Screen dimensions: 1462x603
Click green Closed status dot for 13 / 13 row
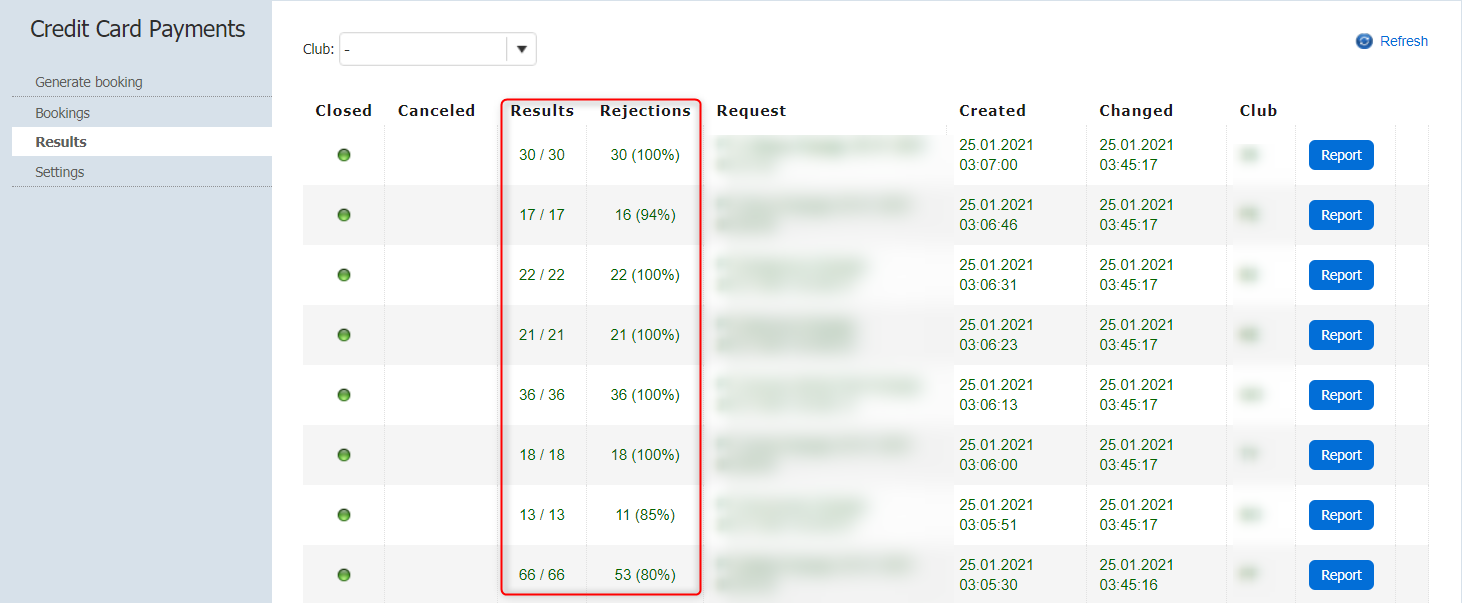point(344,515)
